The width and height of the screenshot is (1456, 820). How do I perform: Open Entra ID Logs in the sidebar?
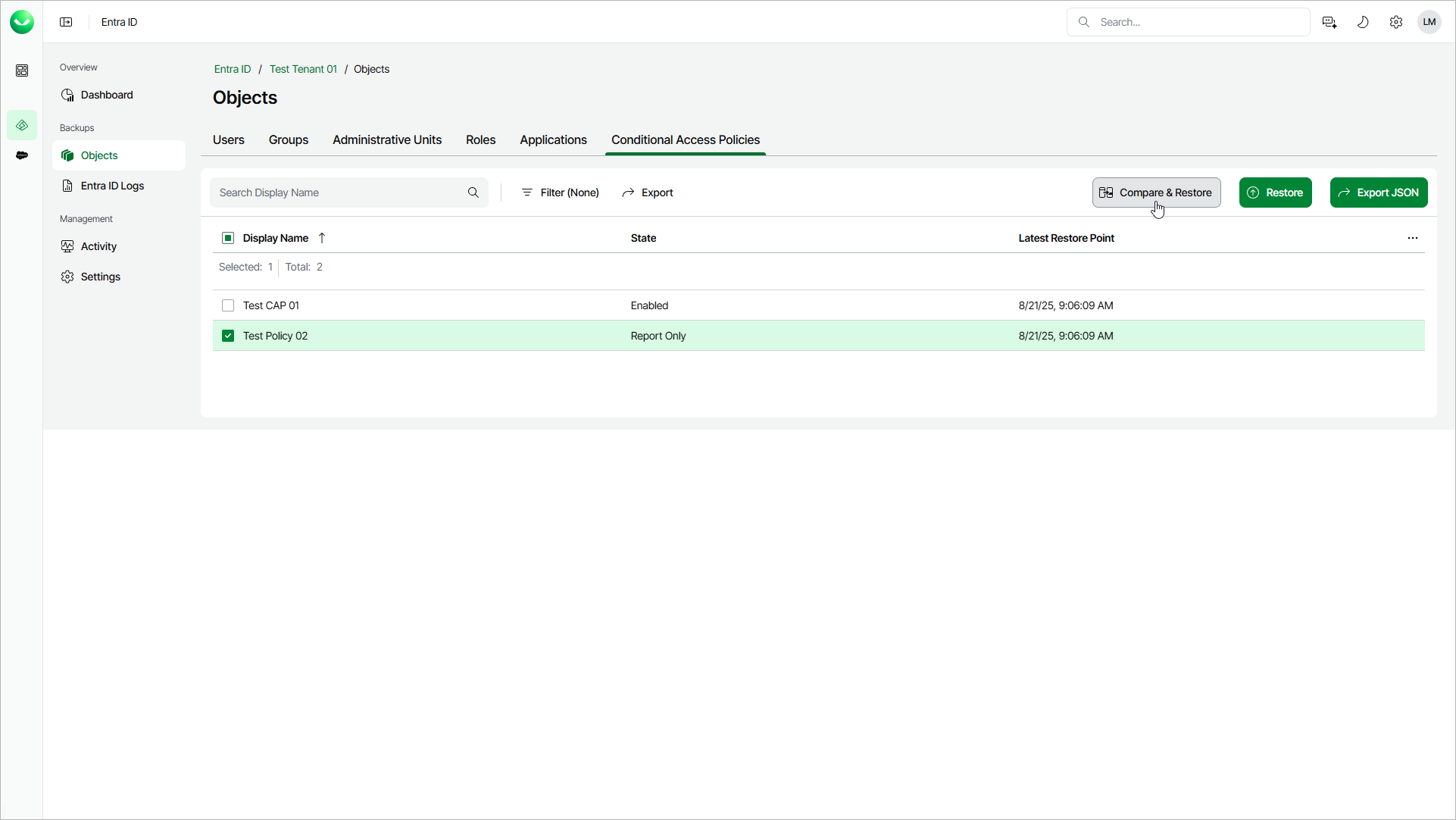(x=112, y=186)
